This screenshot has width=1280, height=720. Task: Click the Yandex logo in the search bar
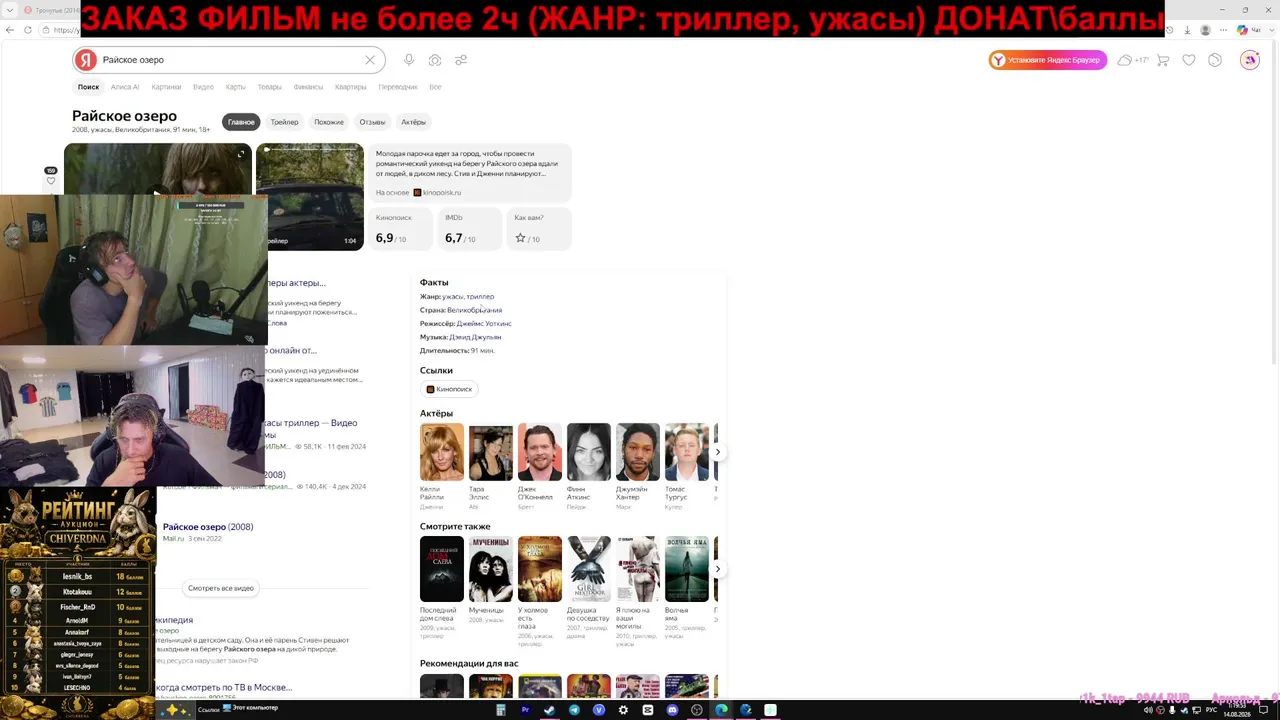coord(86,60)
